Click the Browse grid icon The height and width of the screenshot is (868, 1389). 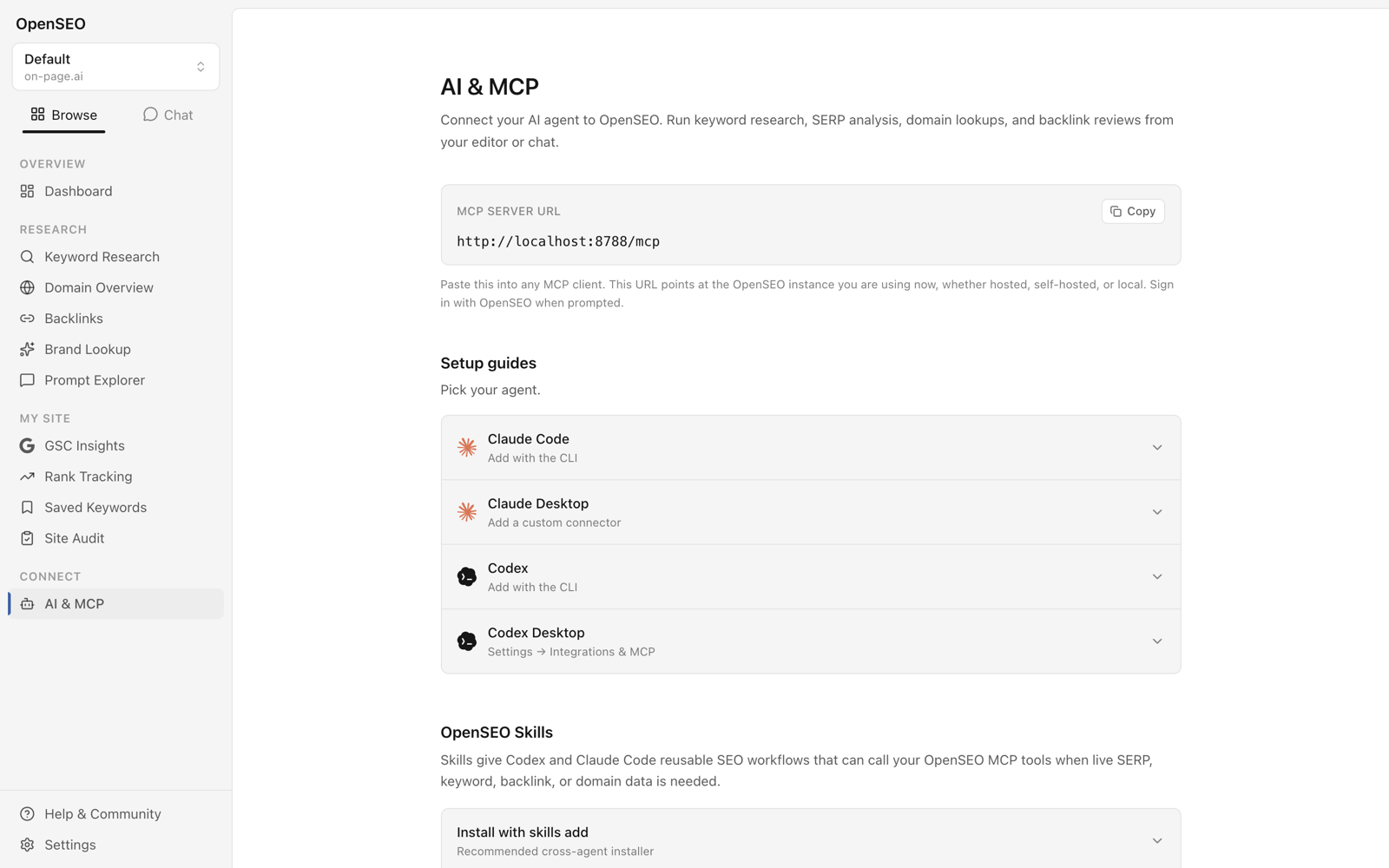pos(37,115)
